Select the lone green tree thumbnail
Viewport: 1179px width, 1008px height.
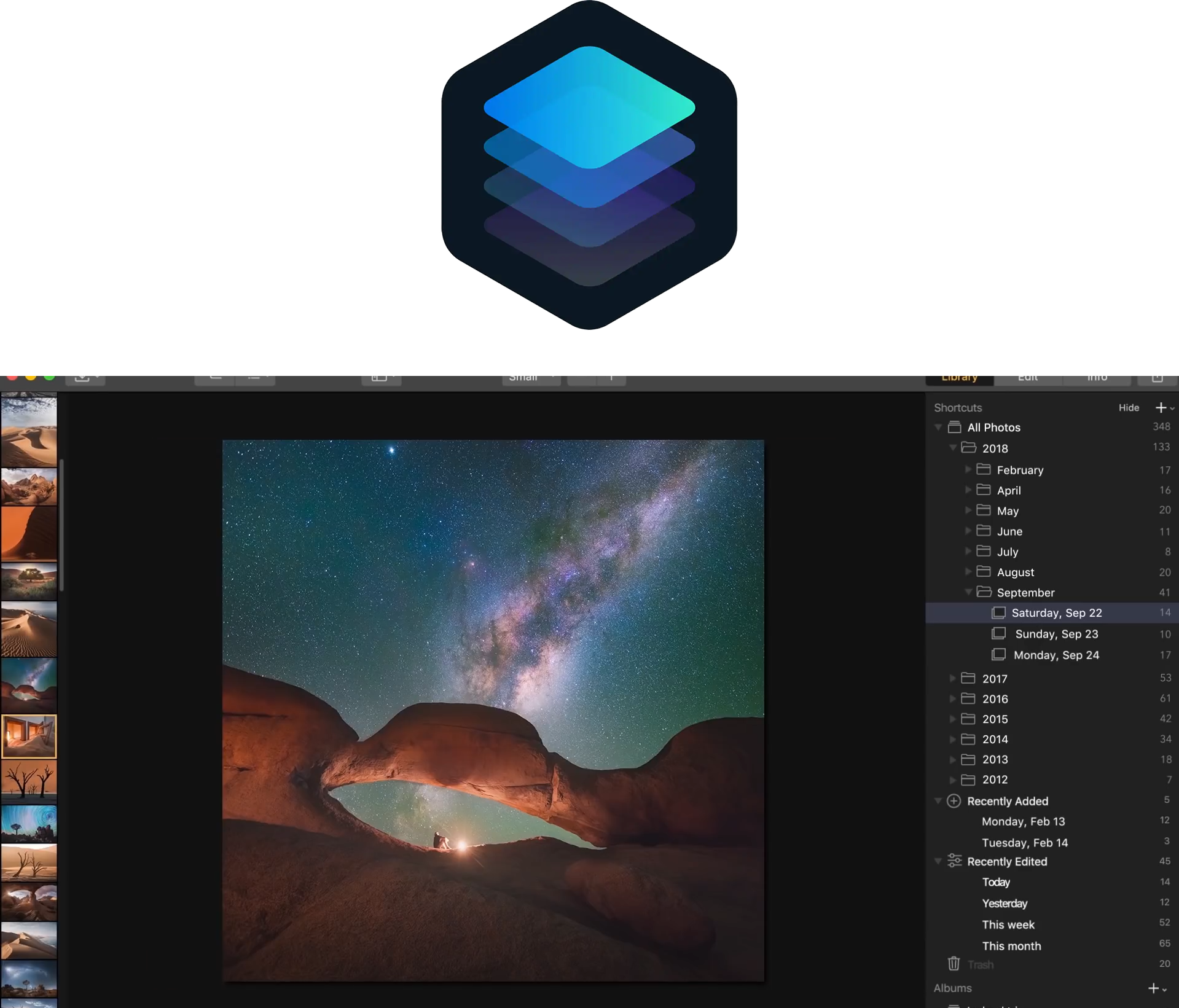click(29, 581)
